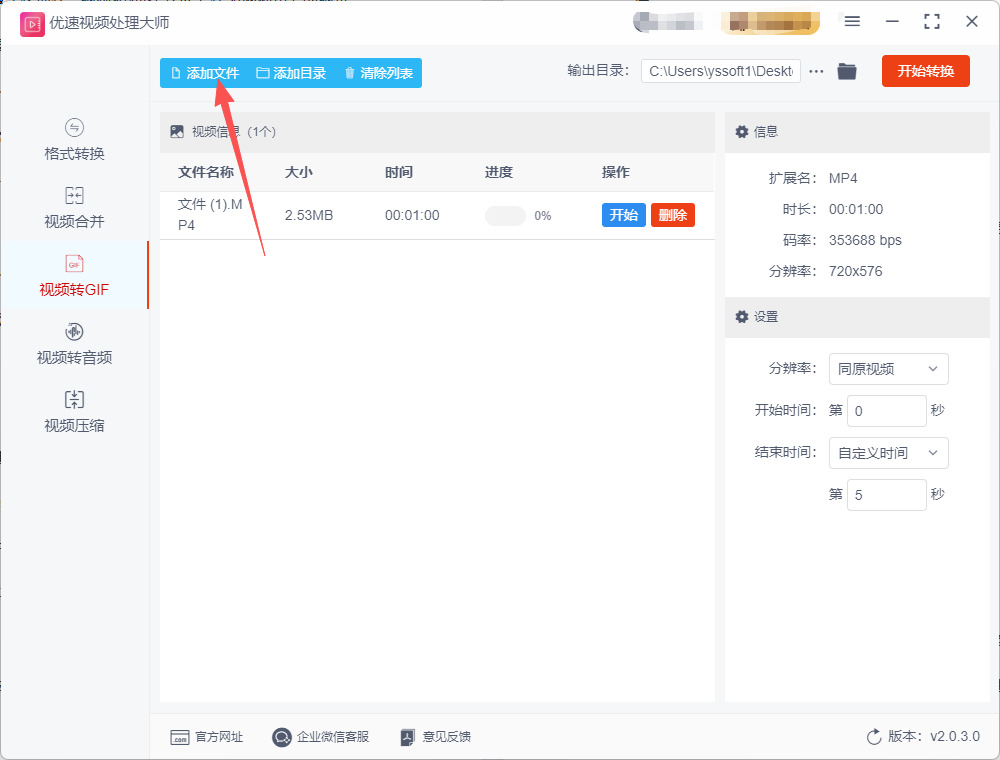Open the 结束时间 自定义时间 dropdown
This screenshot has width=1000, height=760.
(888, 453)
